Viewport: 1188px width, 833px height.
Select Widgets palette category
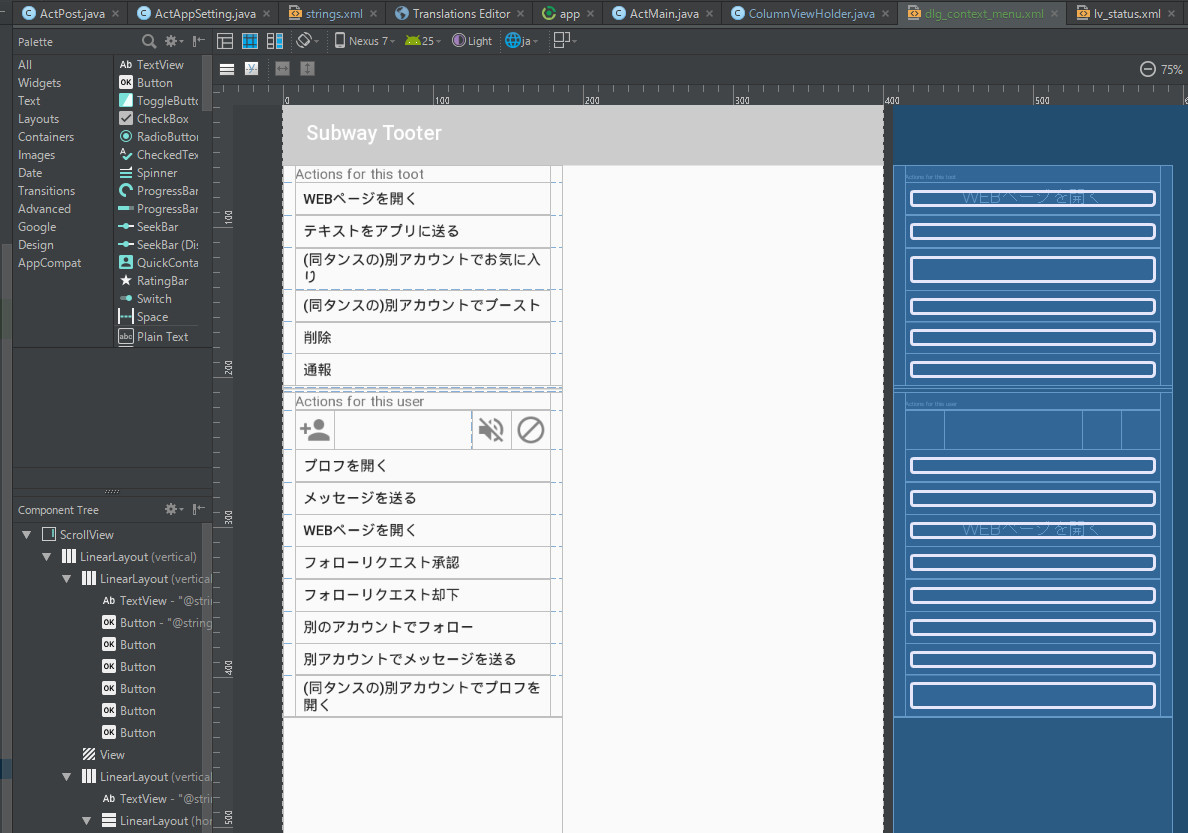pos(39,83)
